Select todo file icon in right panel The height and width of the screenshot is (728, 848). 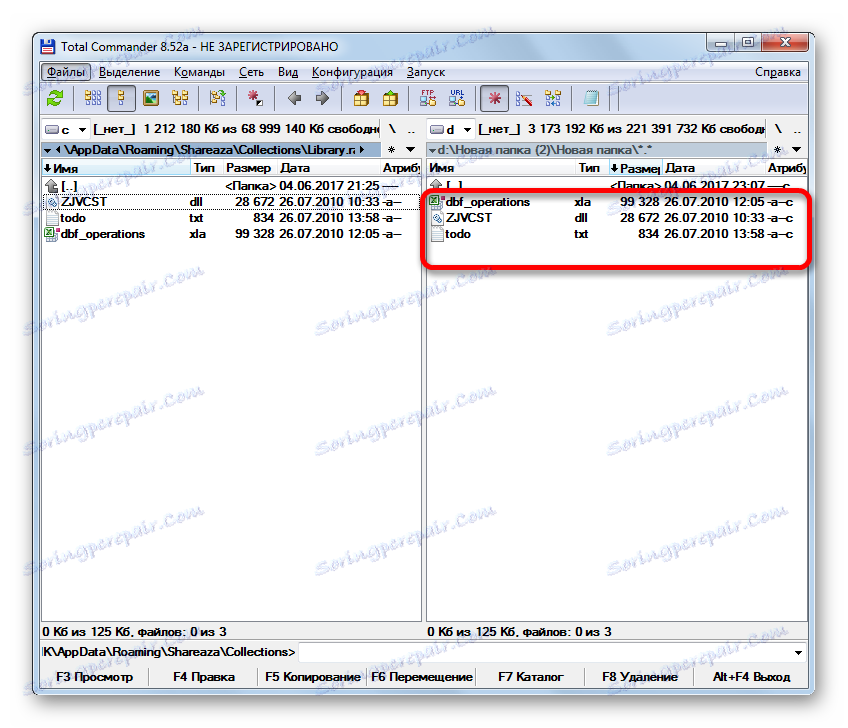pyautogui.click(x=437, y=234)
